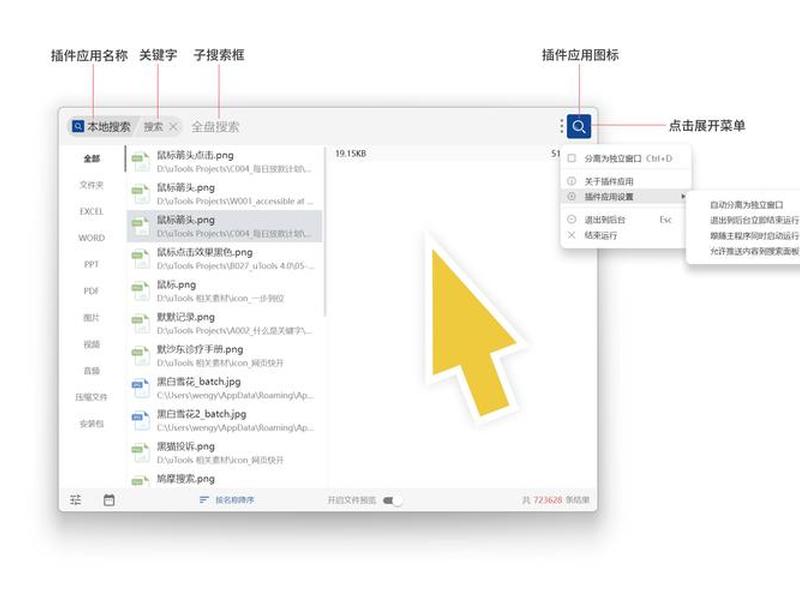
Task: Click info icon beside 关于插件应用
Action: click(571, 181)
